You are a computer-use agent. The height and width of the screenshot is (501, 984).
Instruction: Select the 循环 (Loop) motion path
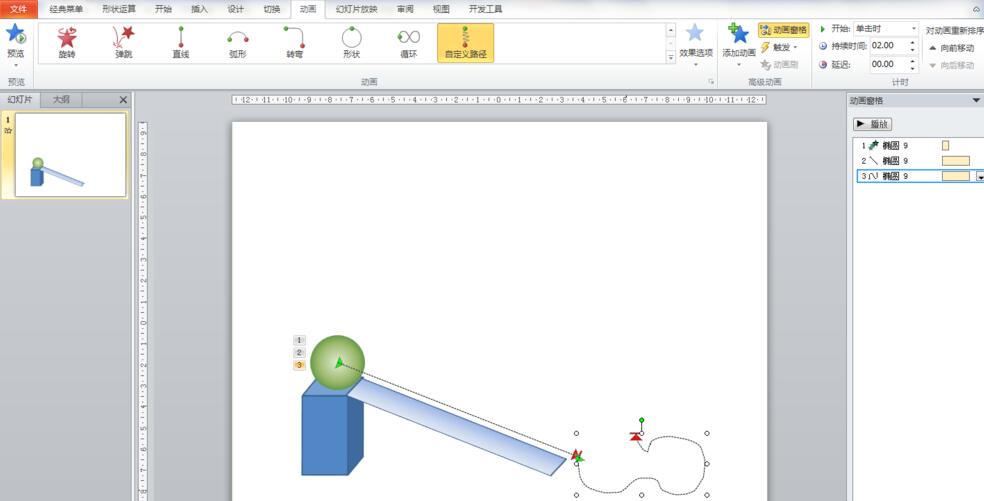coord(408,42)
